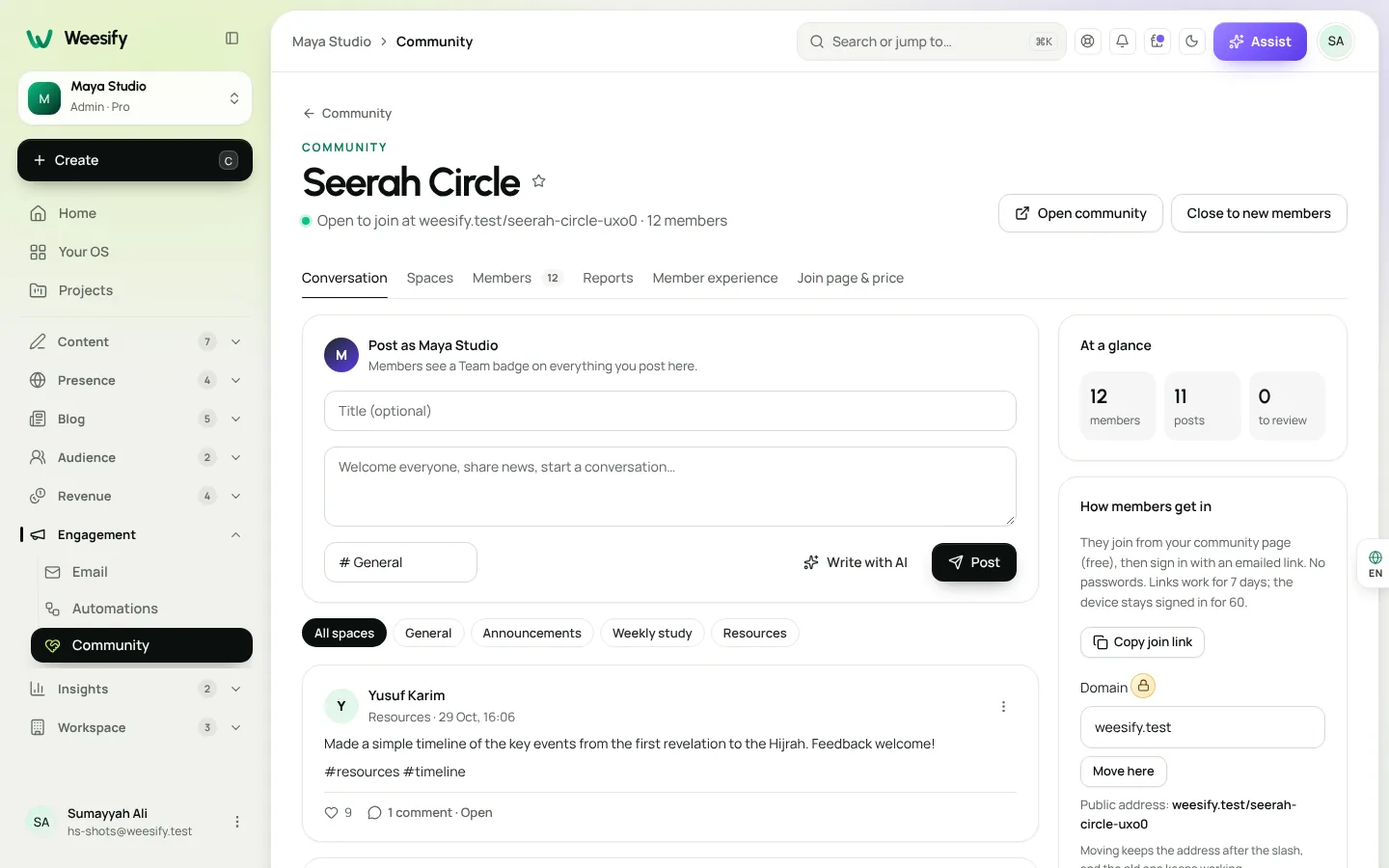Open notifications bell in top bar
The image size is (1389, 868).
(x=1123, y=41)
